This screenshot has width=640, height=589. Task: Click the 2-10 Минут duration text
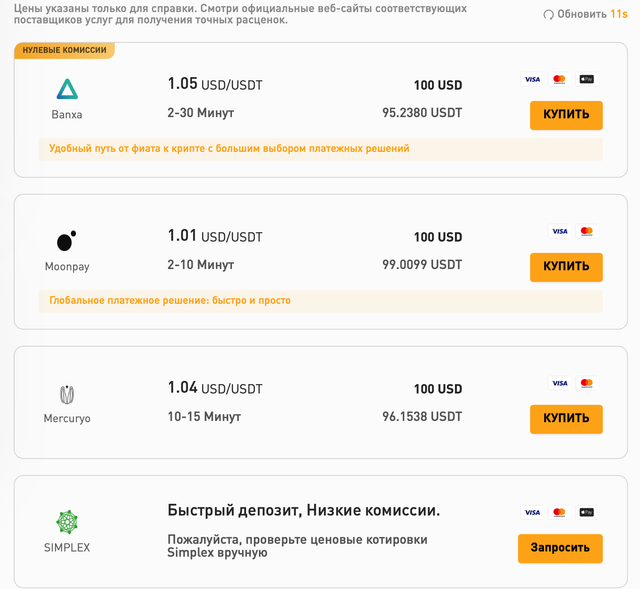click(200, 264)
